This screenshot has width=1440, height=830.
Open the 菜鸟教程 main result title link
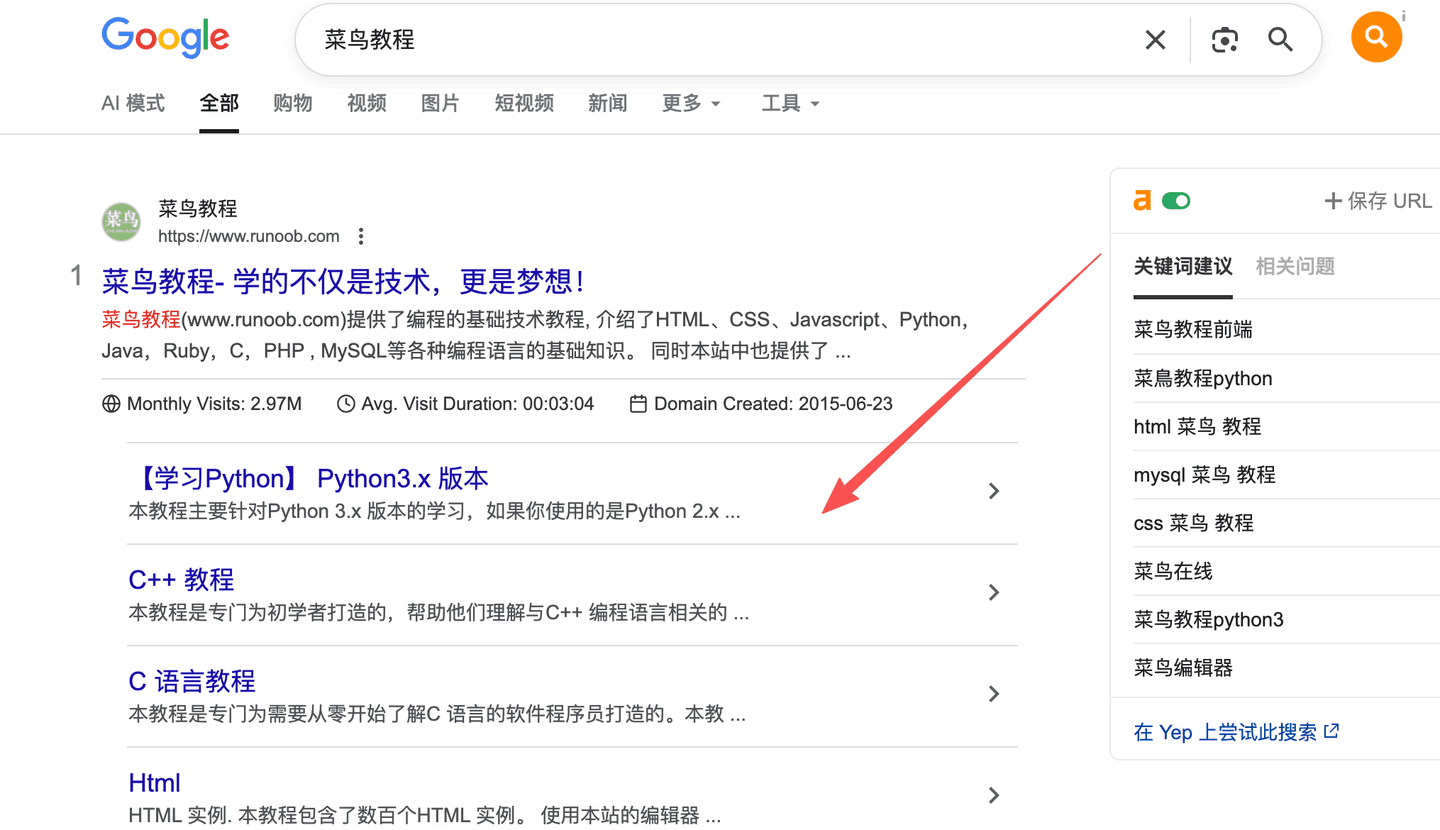343,281
